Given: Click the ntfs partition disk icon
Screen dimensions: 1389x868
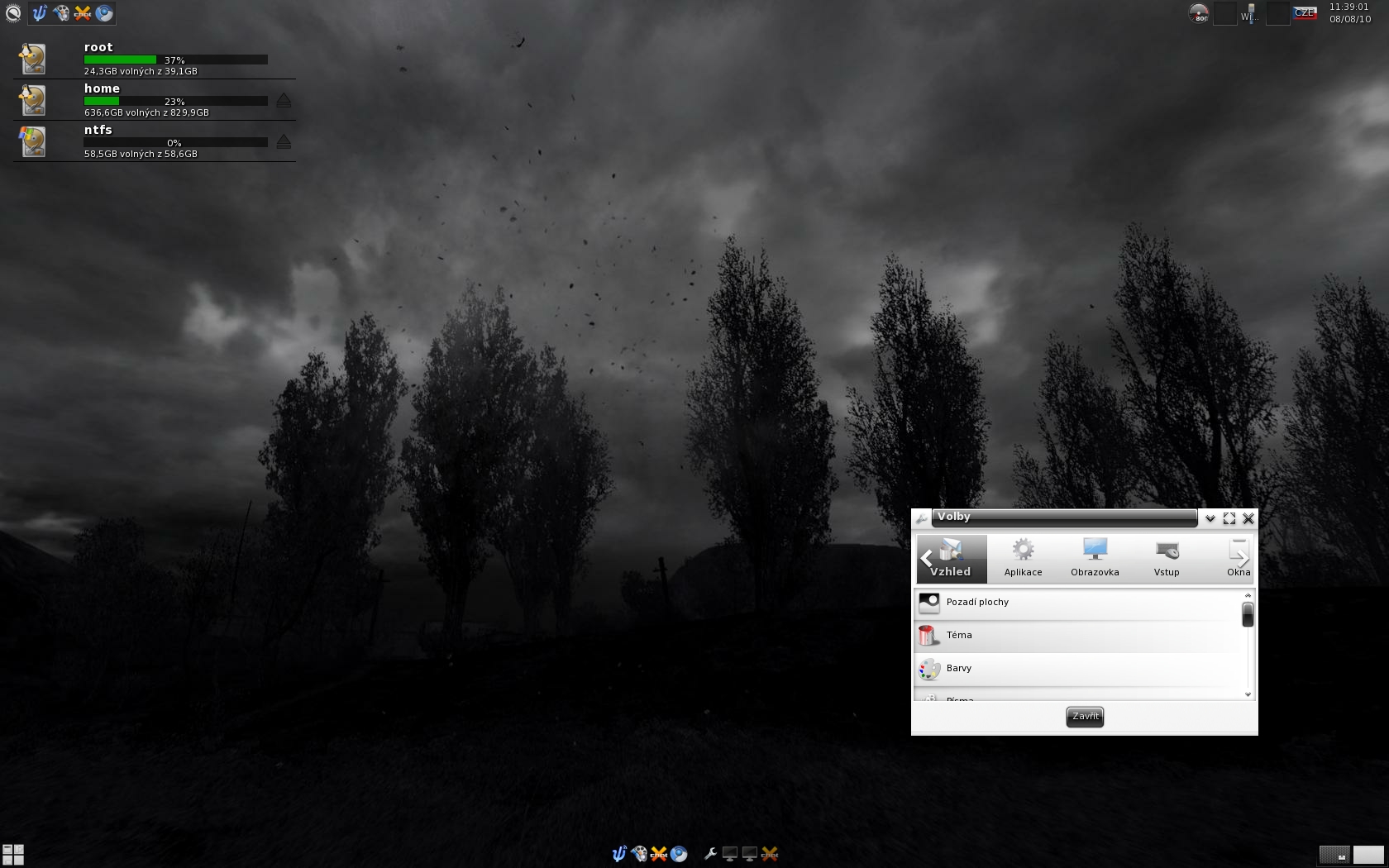Looking at the screenshot, I should pyautogui.click(x=32, y=141).
